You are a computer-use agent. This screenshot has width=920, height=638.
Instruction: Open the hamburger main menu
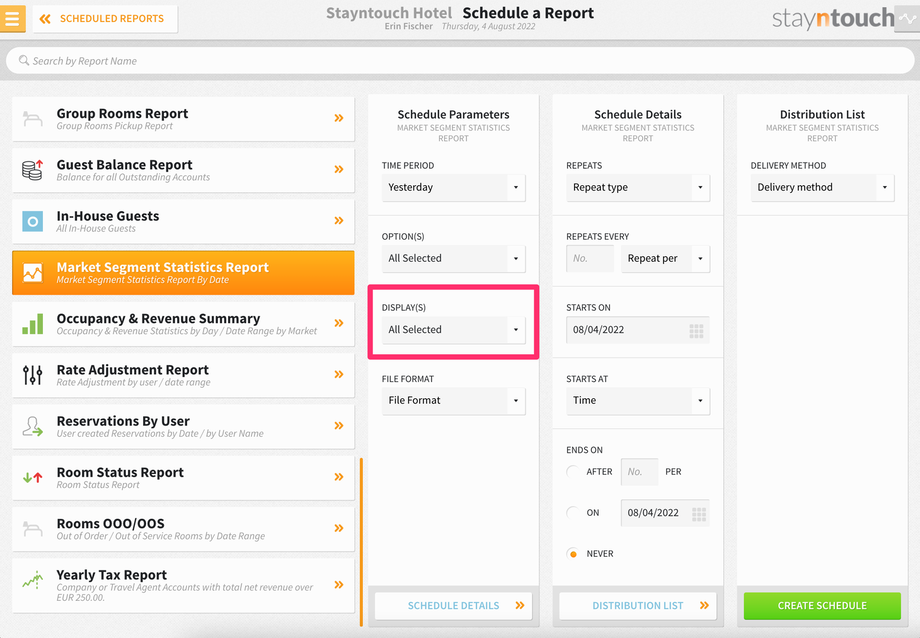coord(12,18)
